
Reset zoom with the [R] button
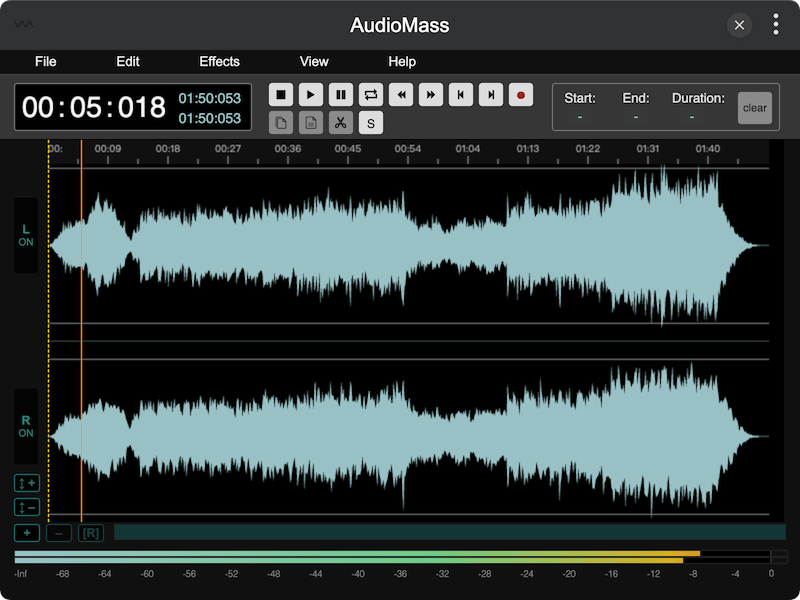pyautogui.click(x=91, y=533)
